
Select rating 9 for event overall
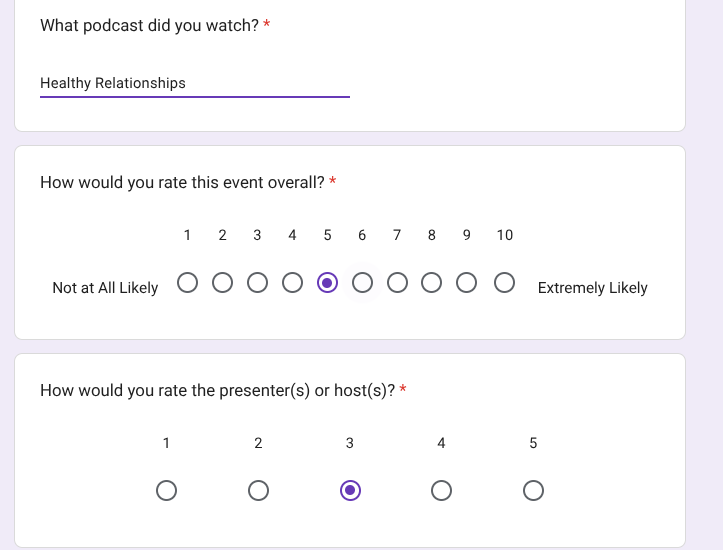pyautogui.click(x=466, y=283)
